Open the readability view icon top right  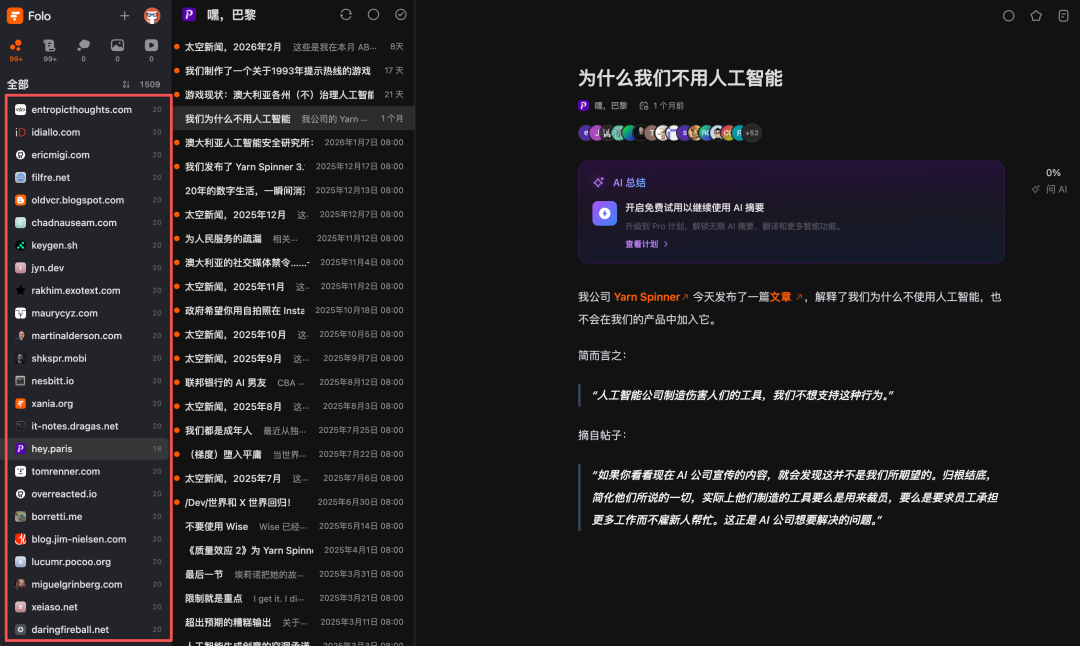(x=1063, y=15)
